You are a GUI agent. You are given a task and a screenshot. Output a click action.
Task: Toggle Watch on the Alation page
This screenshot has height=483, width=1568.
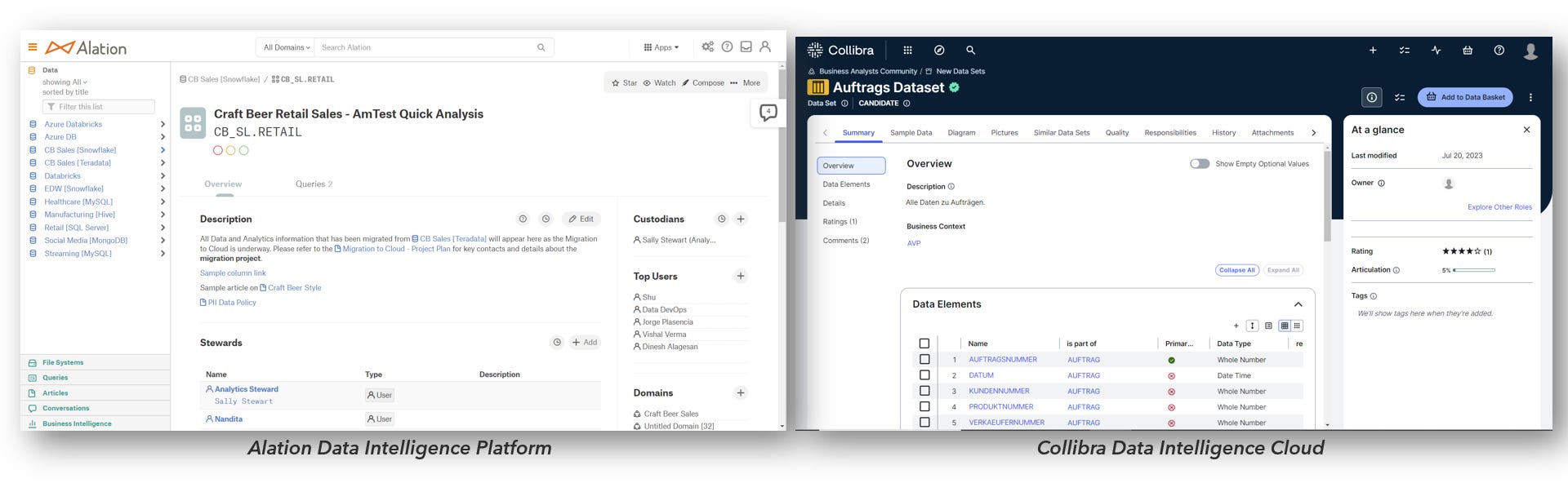click(659, 82)
